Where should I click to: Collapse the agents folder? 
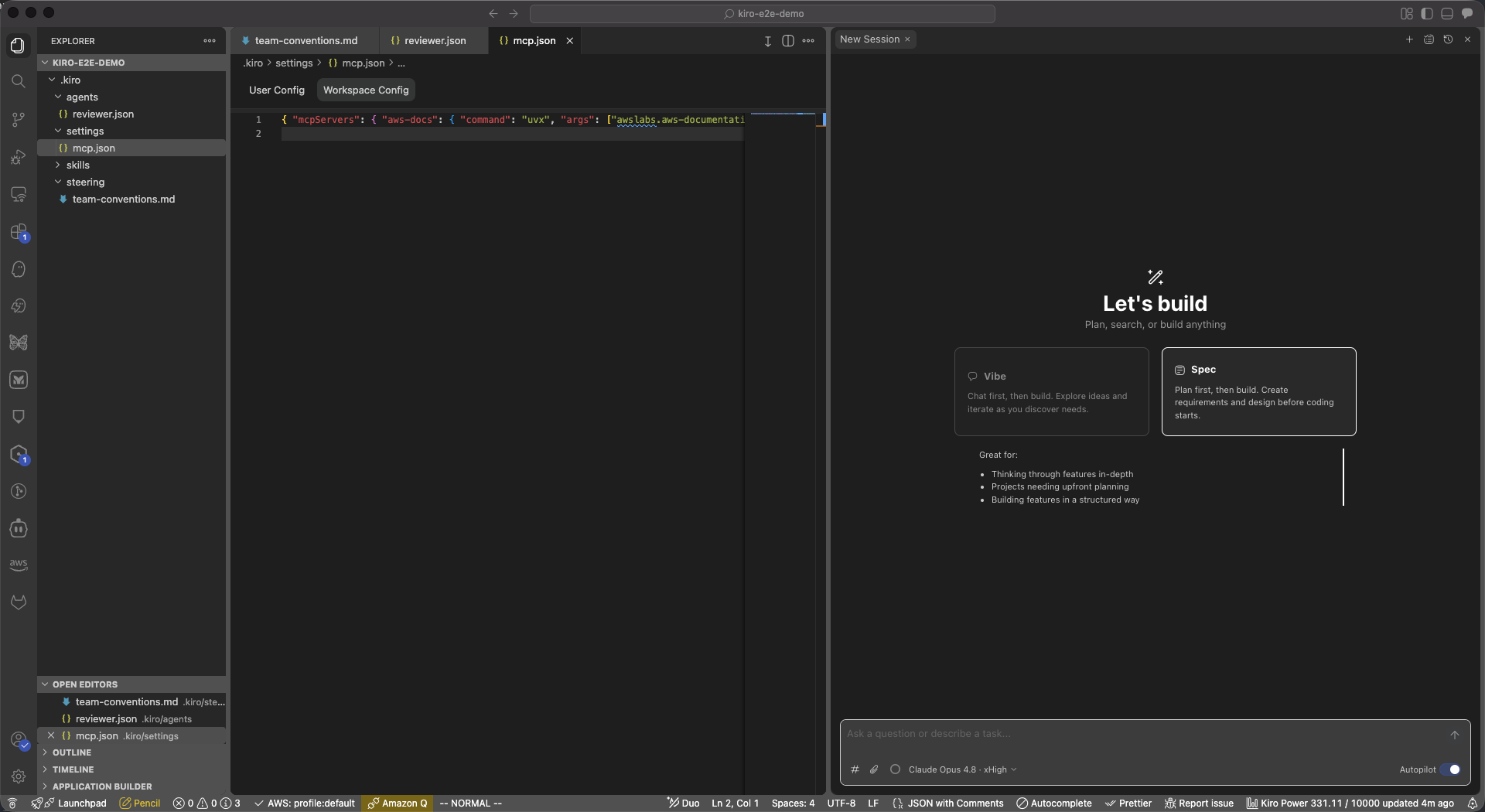(x=58, y=97)
